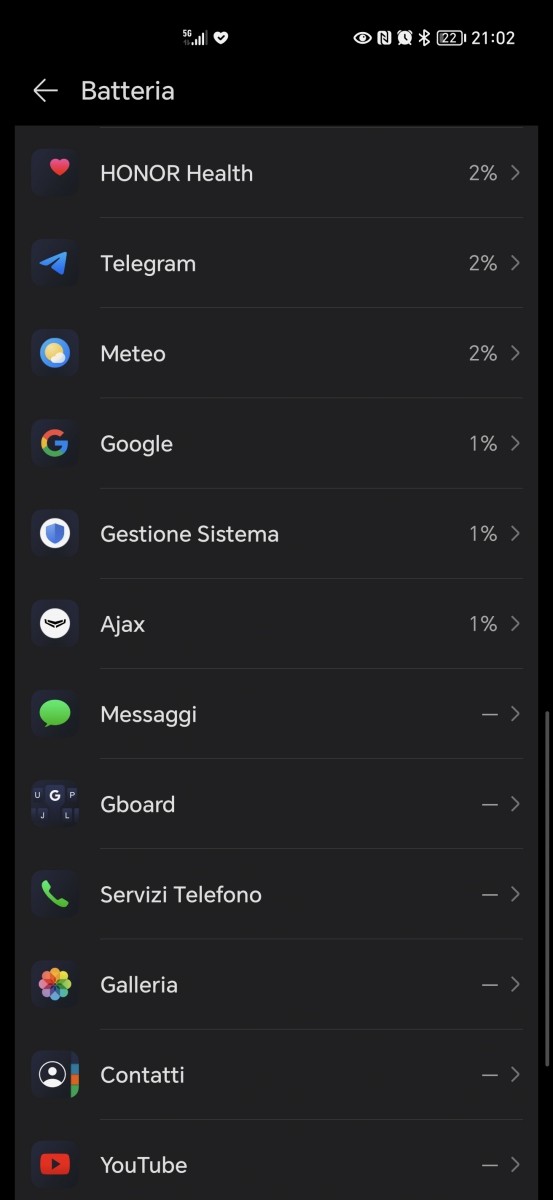Open the Meteo battery usage entry

pyautogui.click(x=276, y=353)
